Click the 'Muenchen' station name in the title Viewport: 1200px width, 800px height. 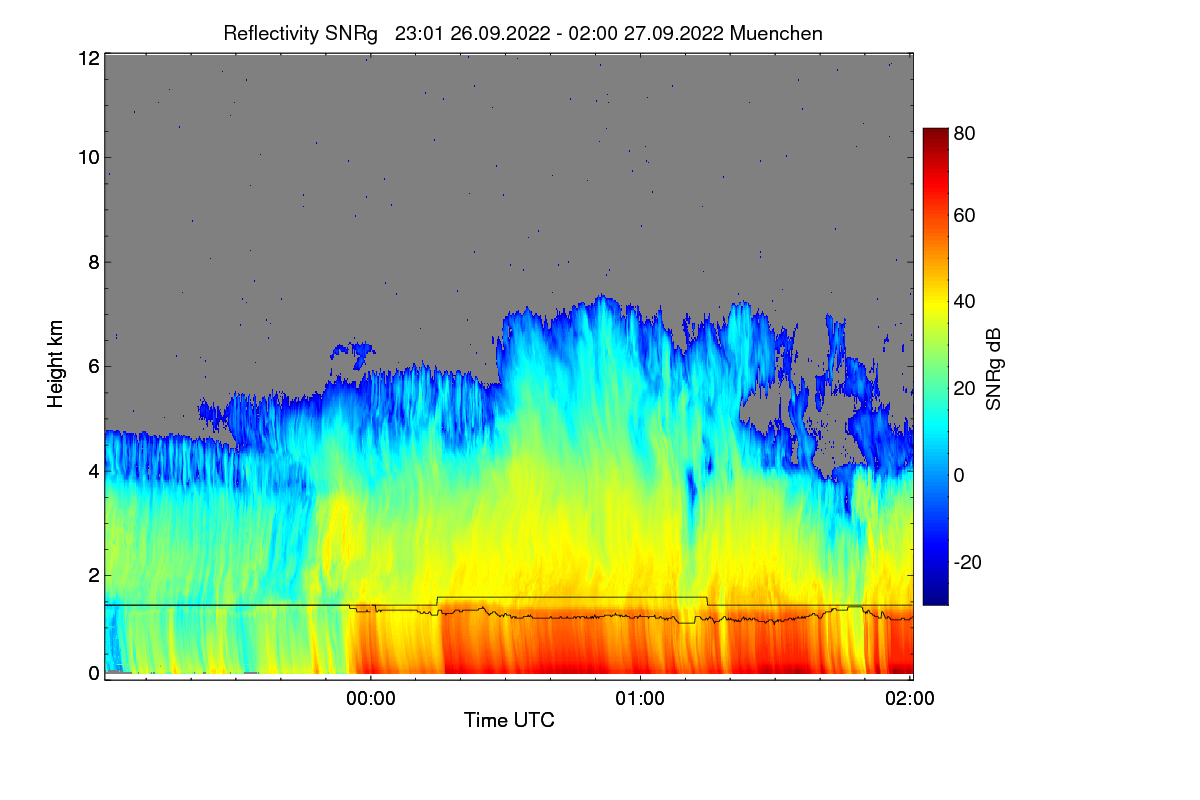click(x=776, y=33)
